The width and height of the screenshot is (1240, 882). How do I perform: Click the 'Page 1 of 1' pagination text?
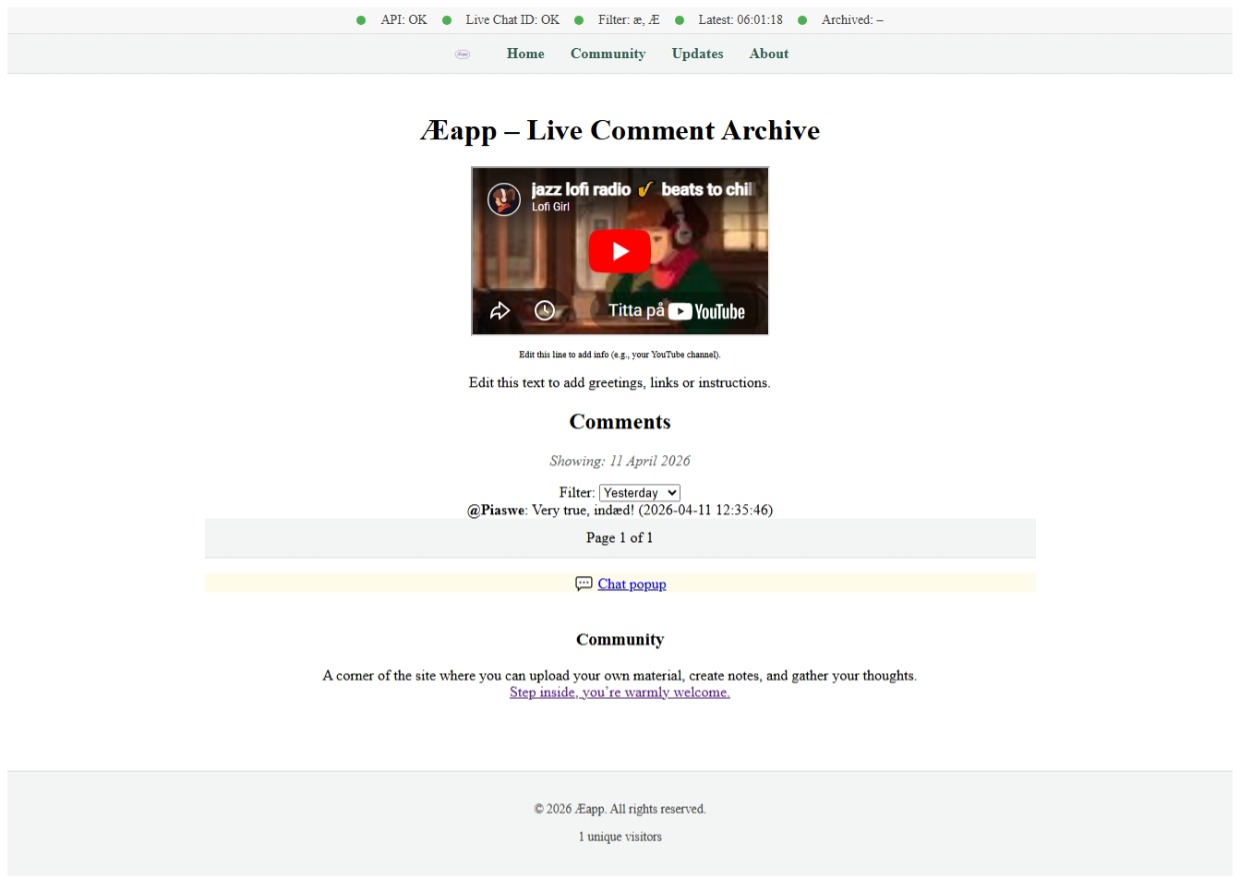(x=620, y=538)
